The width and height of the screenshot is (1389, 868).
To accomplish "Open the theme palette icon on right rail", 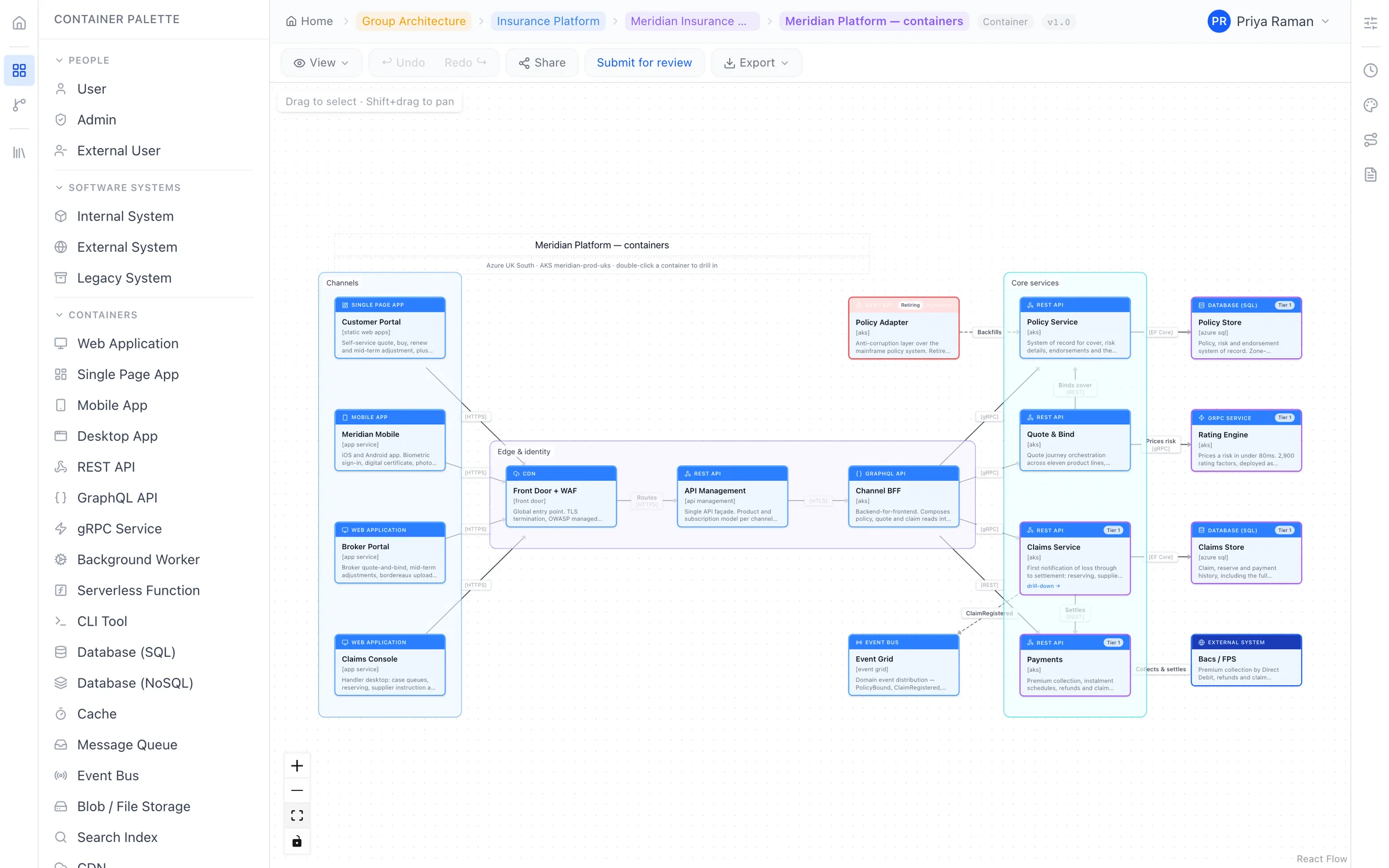I will point(1370,105).
